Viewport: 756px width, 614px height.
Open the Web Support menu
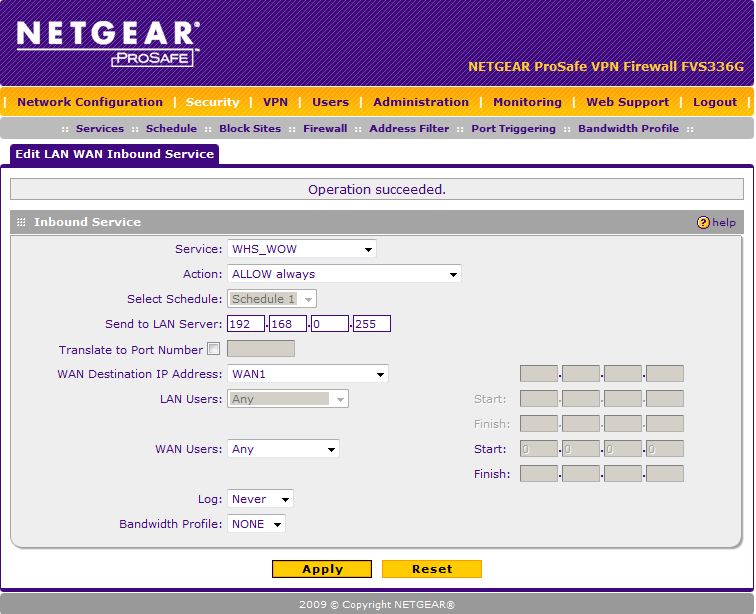pyautogui.click(x=628, y=102)
